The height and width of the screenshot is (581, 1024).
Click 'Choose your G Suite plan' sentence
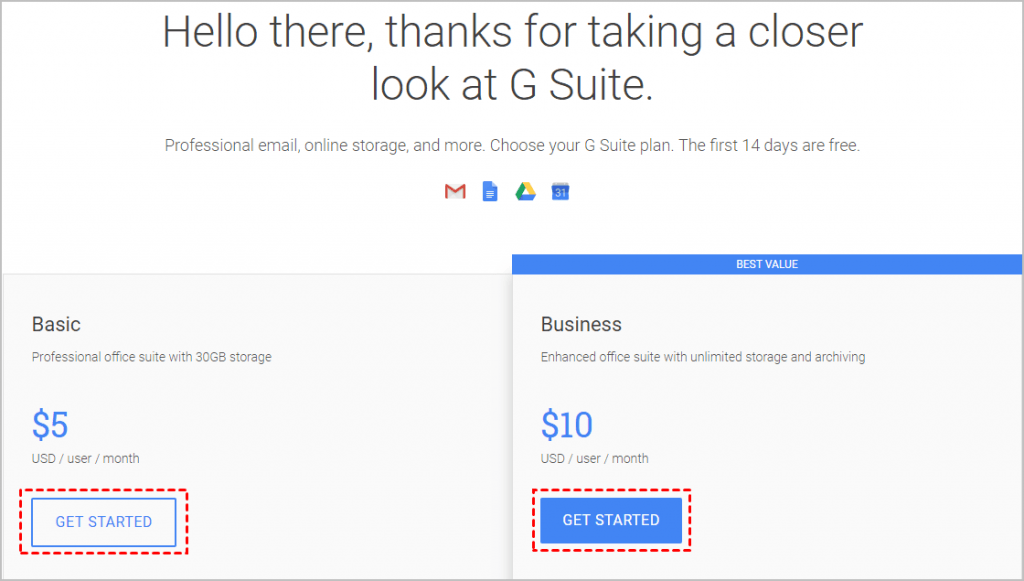point(582,145)
